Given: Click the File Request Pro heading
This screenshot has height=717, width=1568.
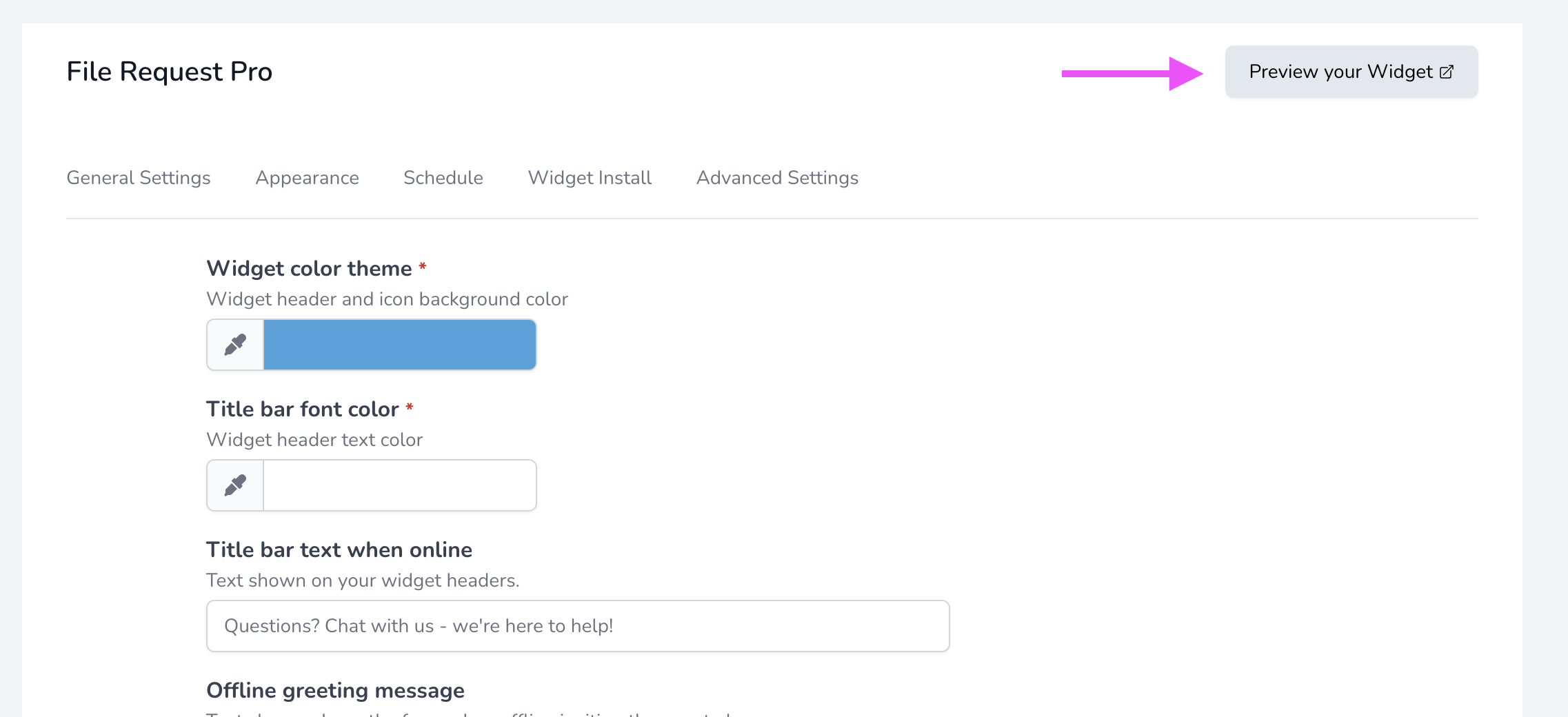Looking at the screenshot, I should [170, 72].
